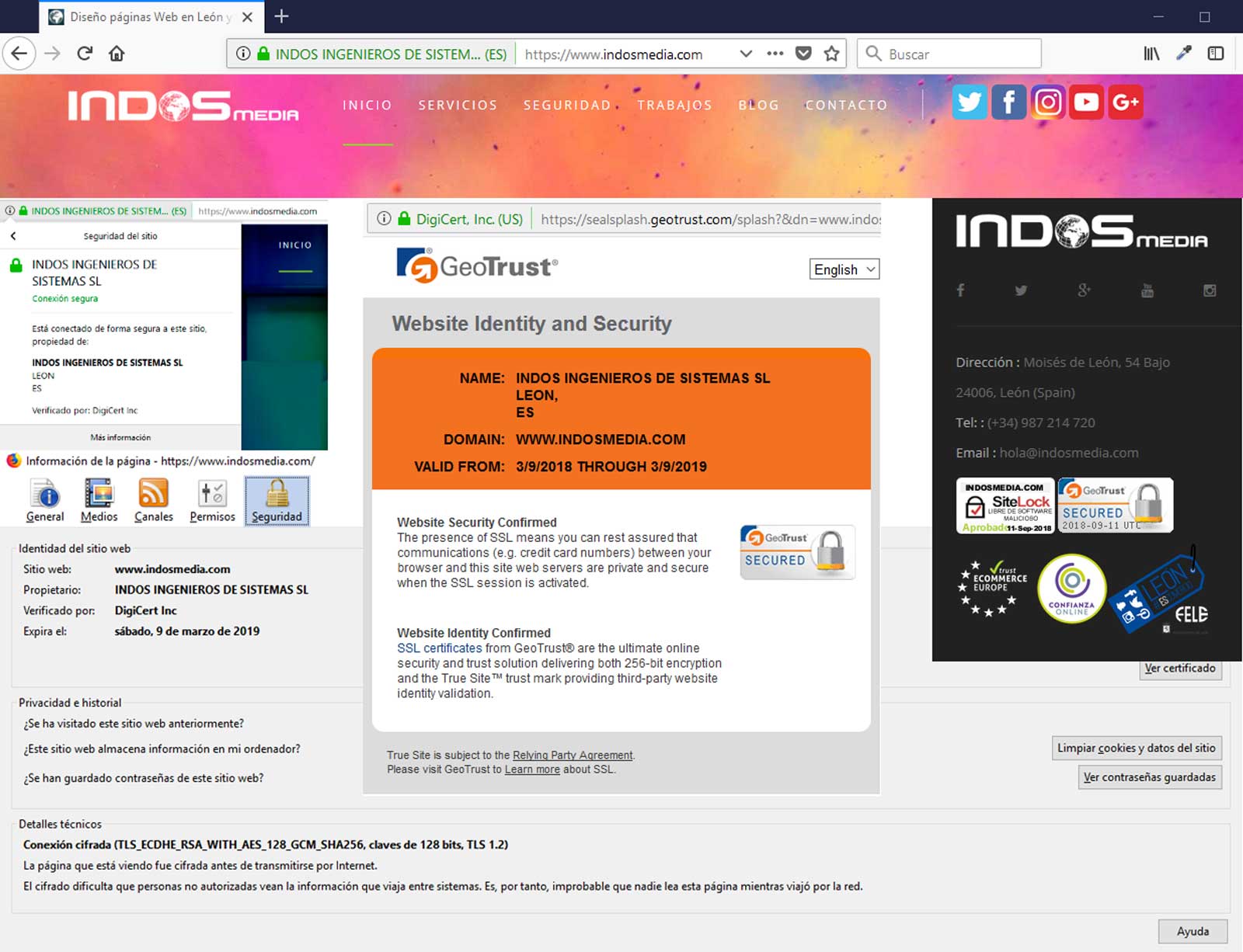The image size is (1243, 952).
Task: Select the Medios tab in page info
Action: pos(99,501)
